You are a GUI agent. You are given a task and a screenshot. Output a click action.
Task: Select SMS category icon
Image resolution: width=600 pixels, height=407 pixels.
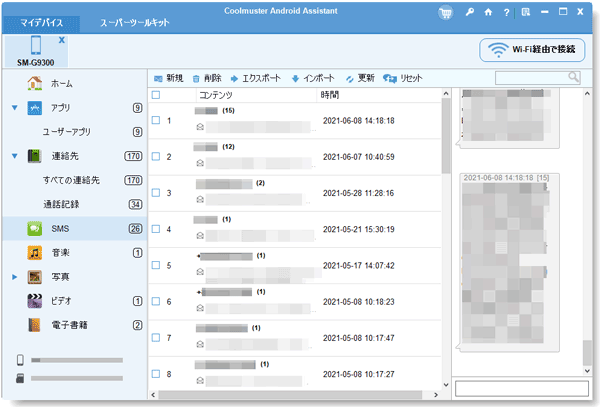[34, 229]
